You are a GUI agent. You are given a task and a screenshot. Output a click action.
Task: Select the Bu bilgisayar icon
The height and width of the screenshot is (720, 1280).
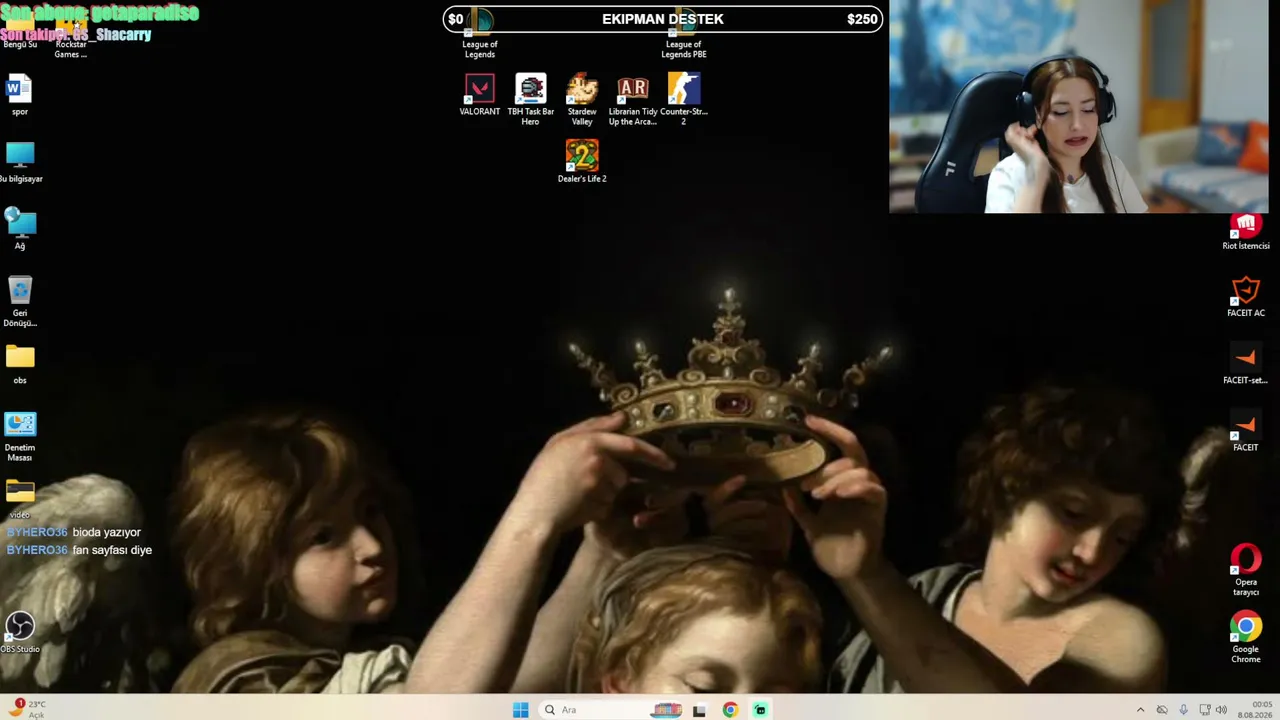(x=20, y=163)
